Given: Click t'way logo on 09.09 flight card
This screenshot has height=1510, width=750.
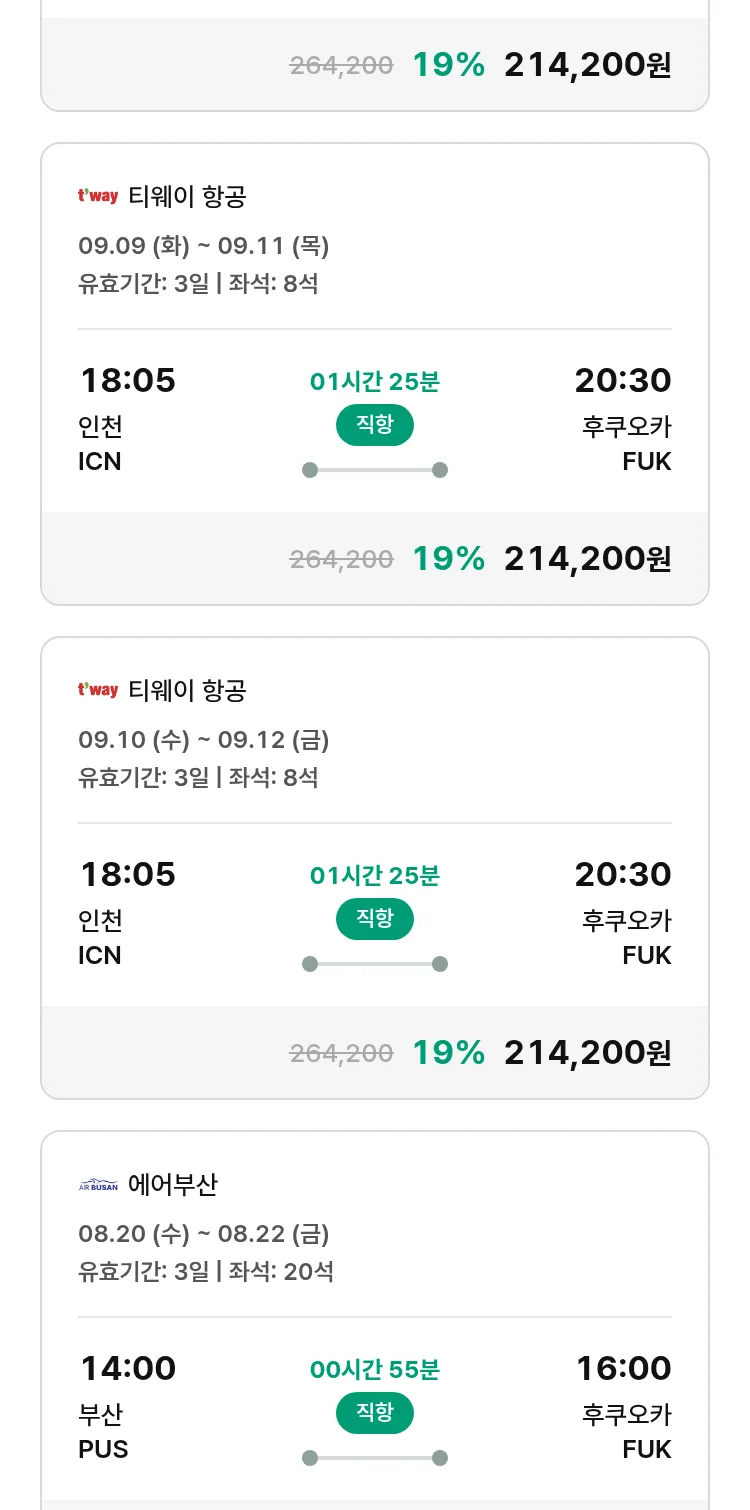Looking at the screenshot, I should [x=98, y=196].
